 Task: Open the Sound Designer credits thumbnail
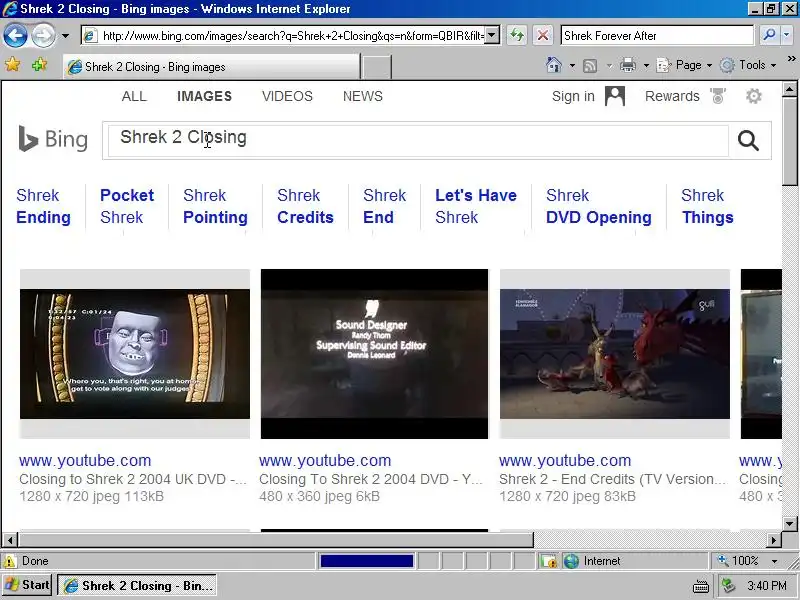click(x=374, y=354)
